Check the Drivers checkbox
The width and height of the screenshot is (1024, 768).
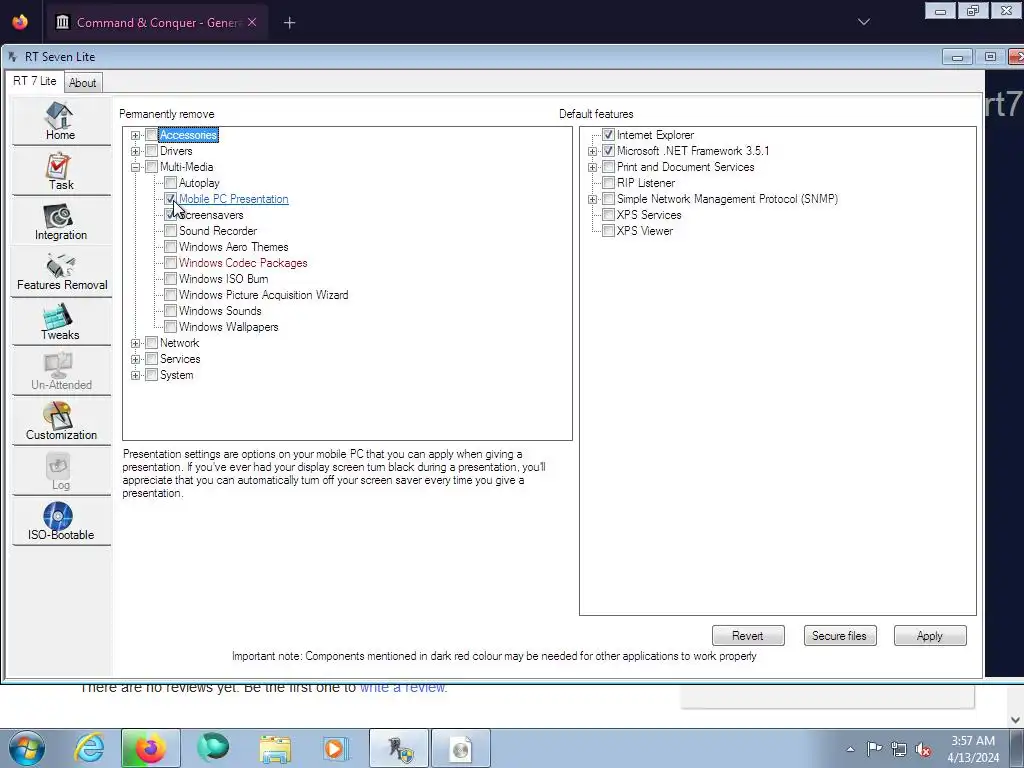152,151
